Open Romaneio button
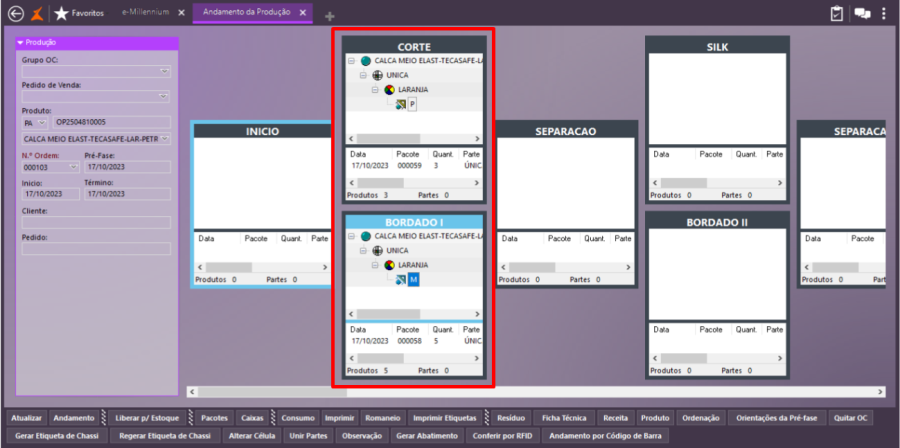 click(383, 418)
